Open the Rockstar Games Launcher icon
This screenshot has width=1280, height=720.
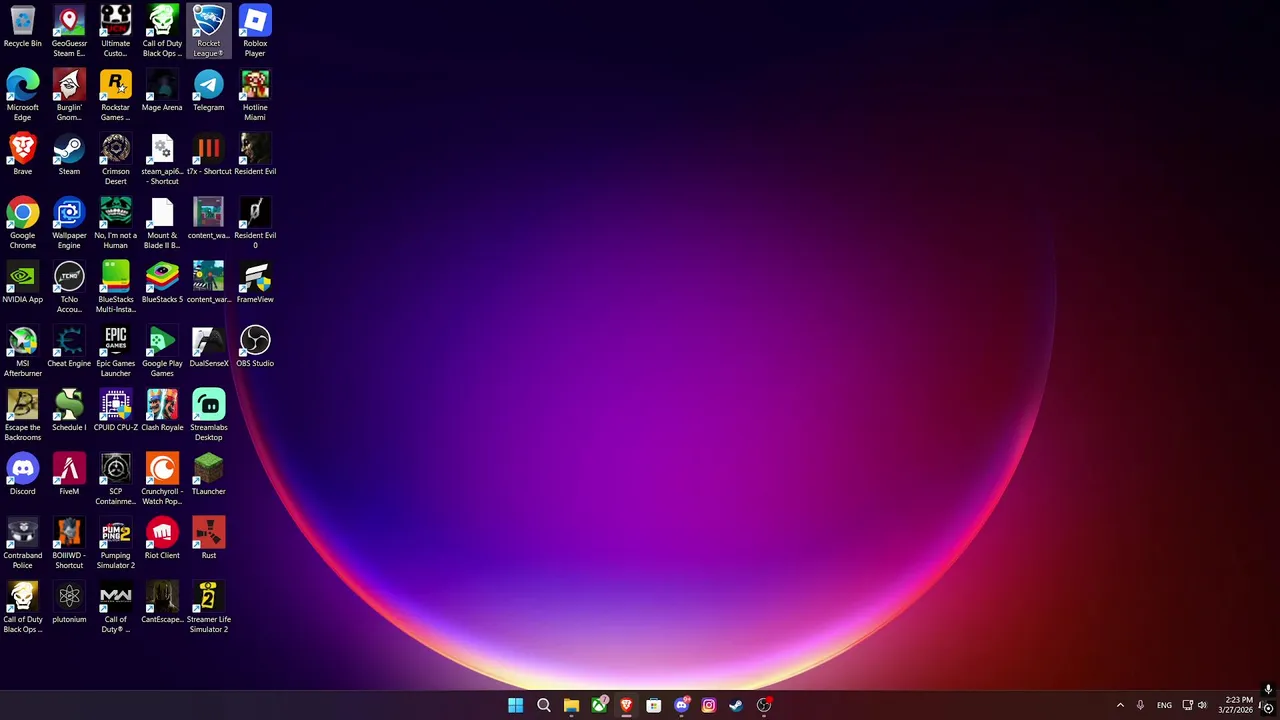(x=115, y=95)
